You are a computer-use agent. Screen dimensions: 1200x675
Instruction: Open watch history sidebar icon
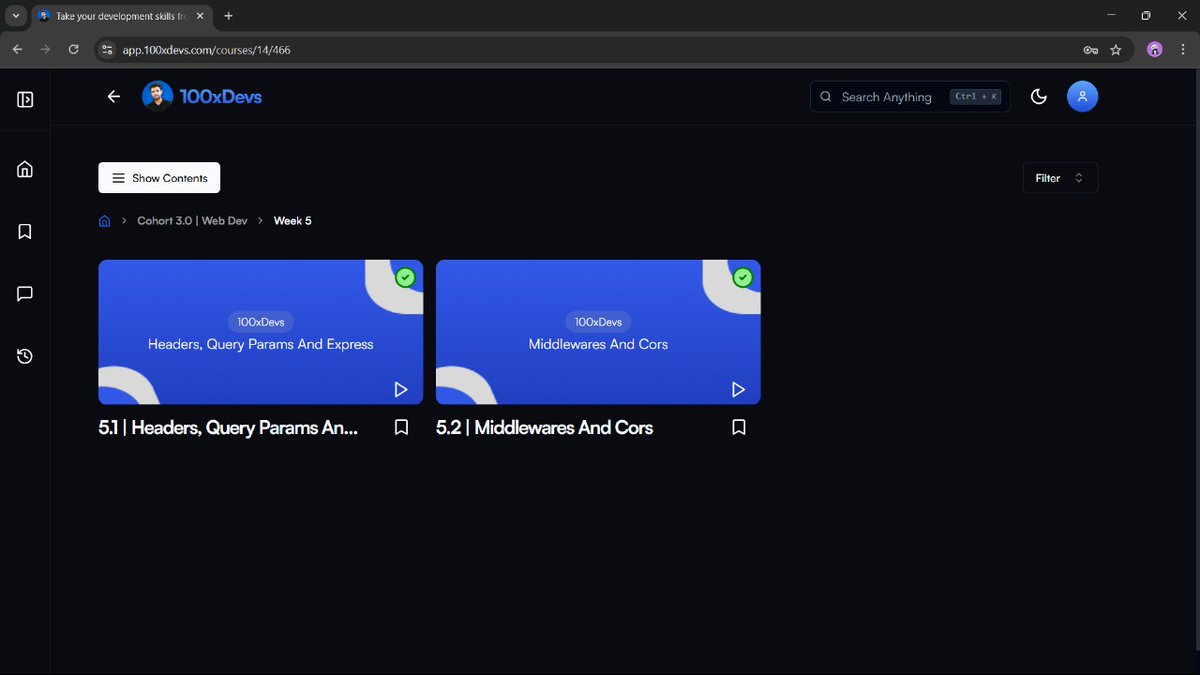[x=25, y=356]
